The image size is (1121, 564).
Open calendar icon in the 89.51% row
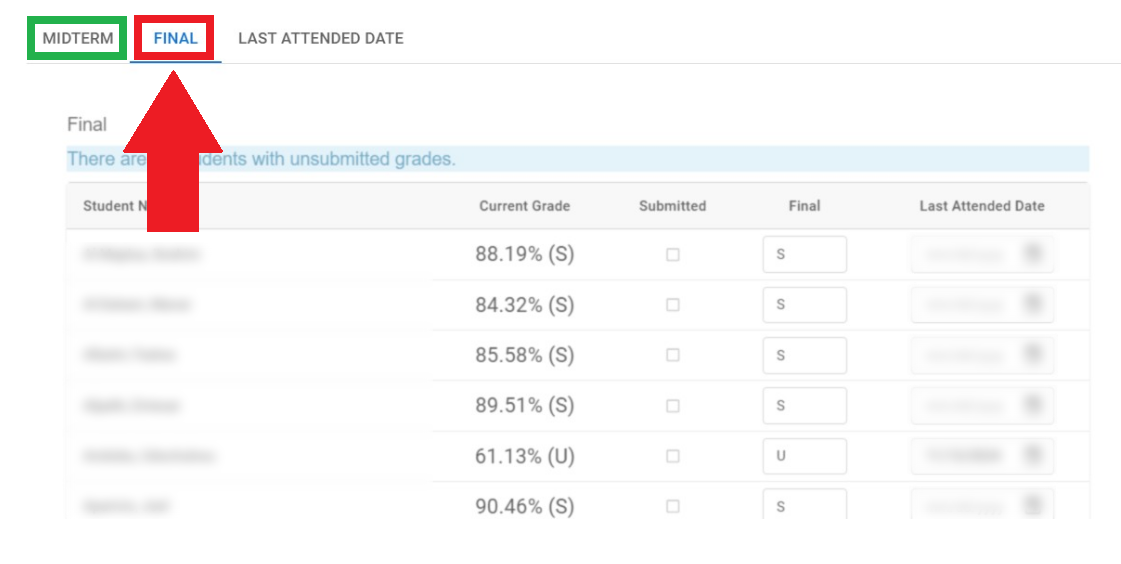point(1032,405)
